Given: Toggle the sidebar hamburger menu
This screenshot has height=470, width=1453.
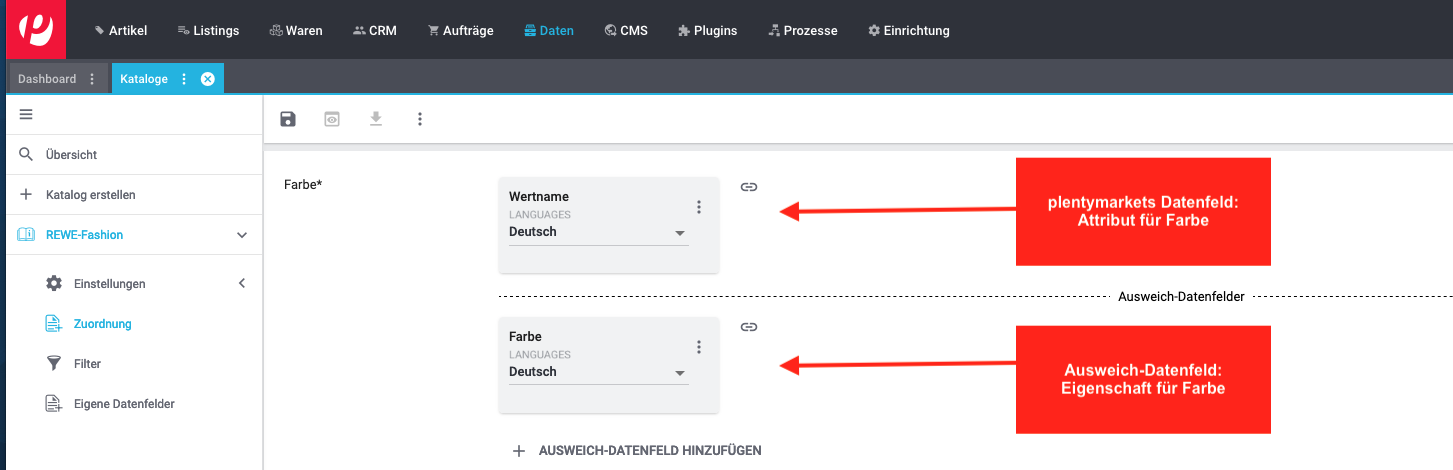Looking at the screenshot, I should pos(26,114).
